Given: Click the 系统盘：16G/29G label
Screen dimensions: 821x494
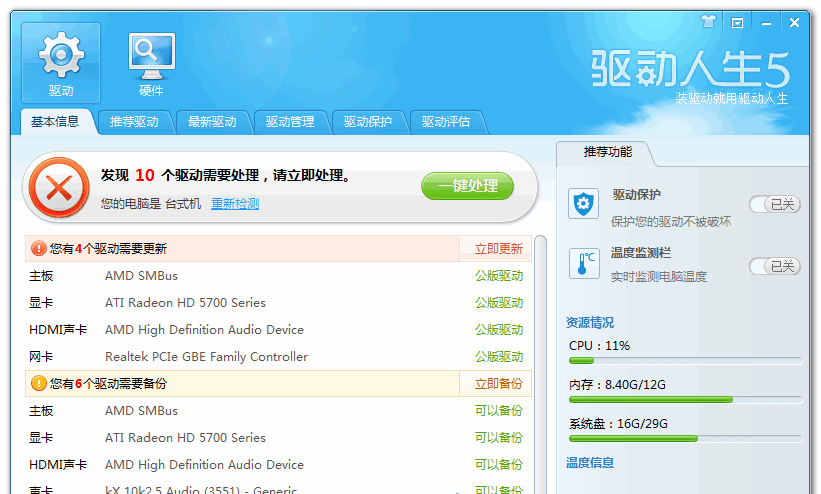Looking at the screenshot, I should 618,423.
